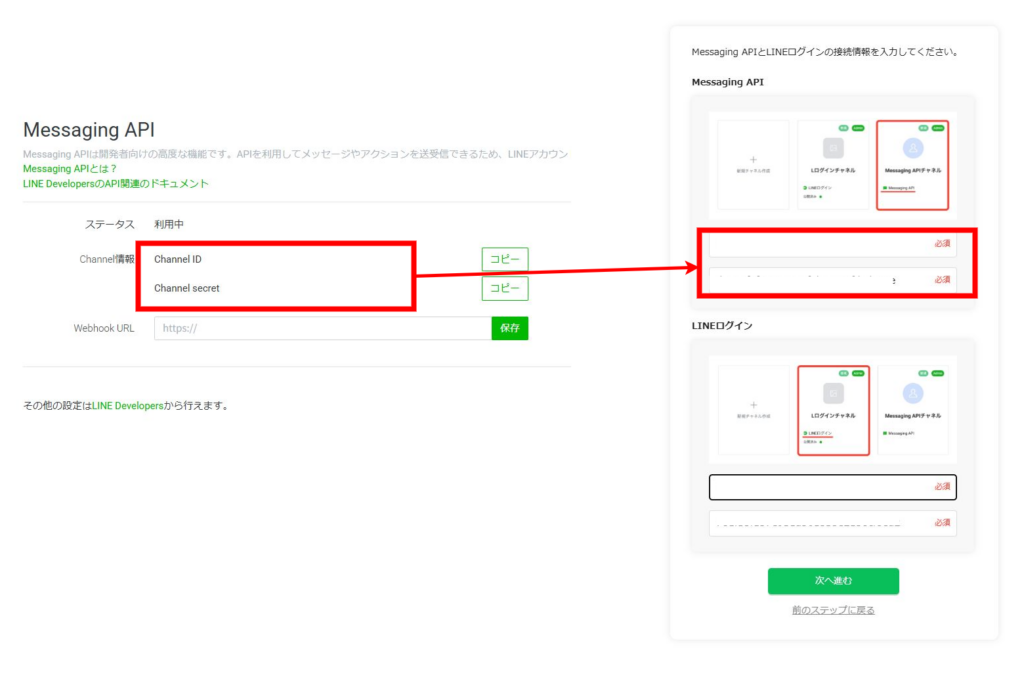The height and width of the screenshot is (683, 1024).
Task: Click the 次へ進む button
Action: [x=832, y=581]
